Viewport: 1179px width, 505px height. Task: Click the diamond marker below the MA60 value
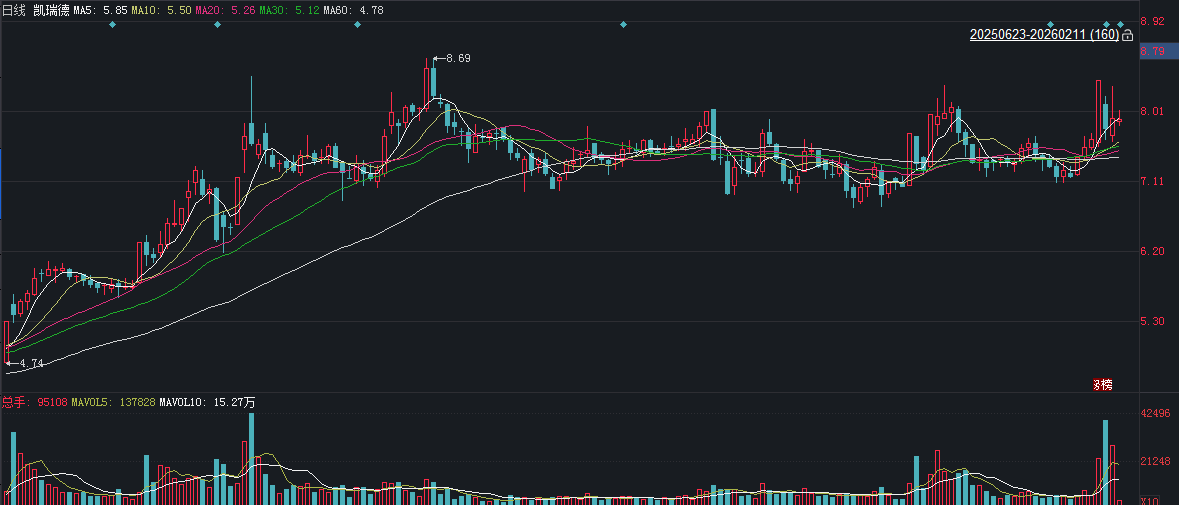(x=357, y=24)
